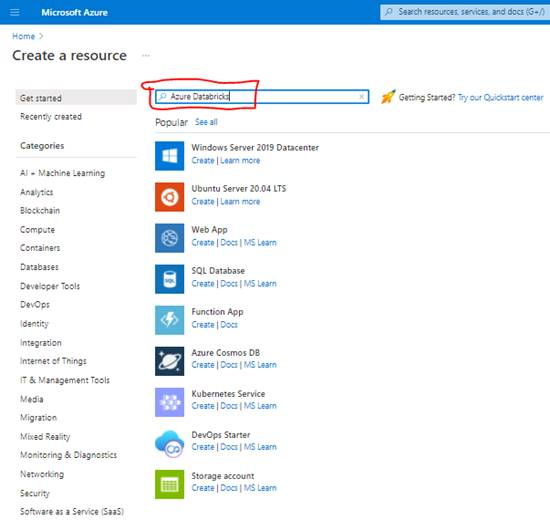Open the Developer Tools category
The width and height of the screenshot is (550, 520).
click(x=50, y=286)
